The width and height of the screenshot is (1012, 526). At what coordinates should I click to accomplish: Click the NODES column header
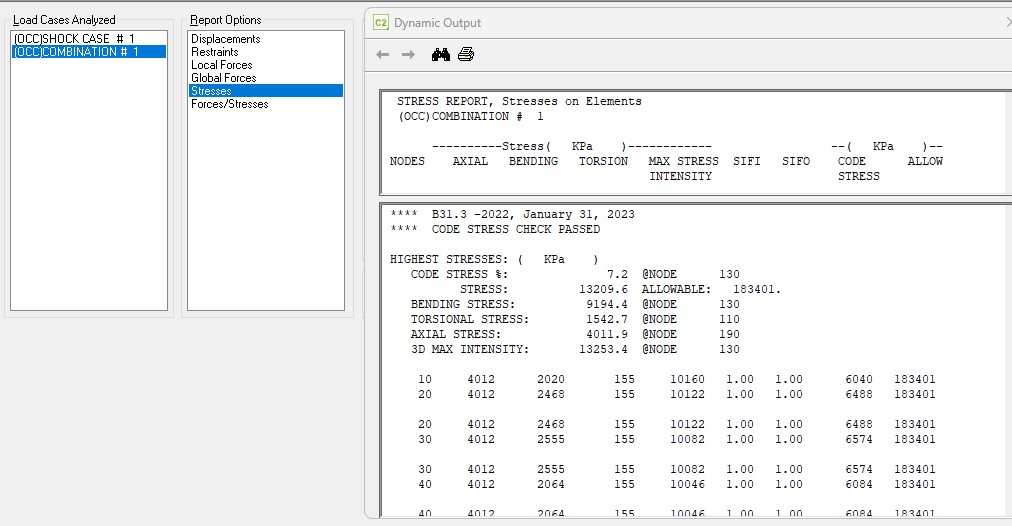pos(407,161)
